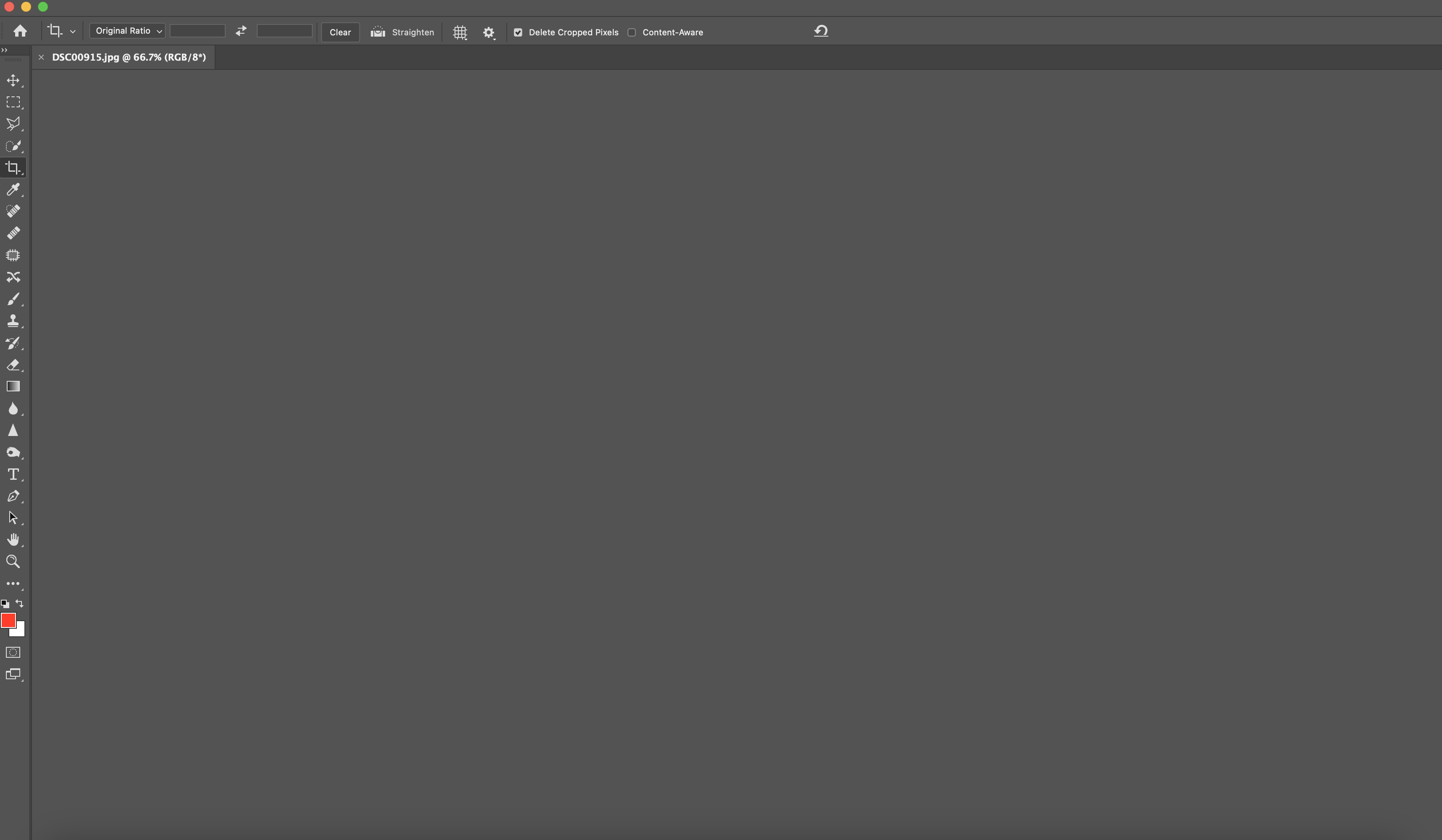Click Clear to reset crop
This screenshot has height=840, width=1442.
pos(340,31)
